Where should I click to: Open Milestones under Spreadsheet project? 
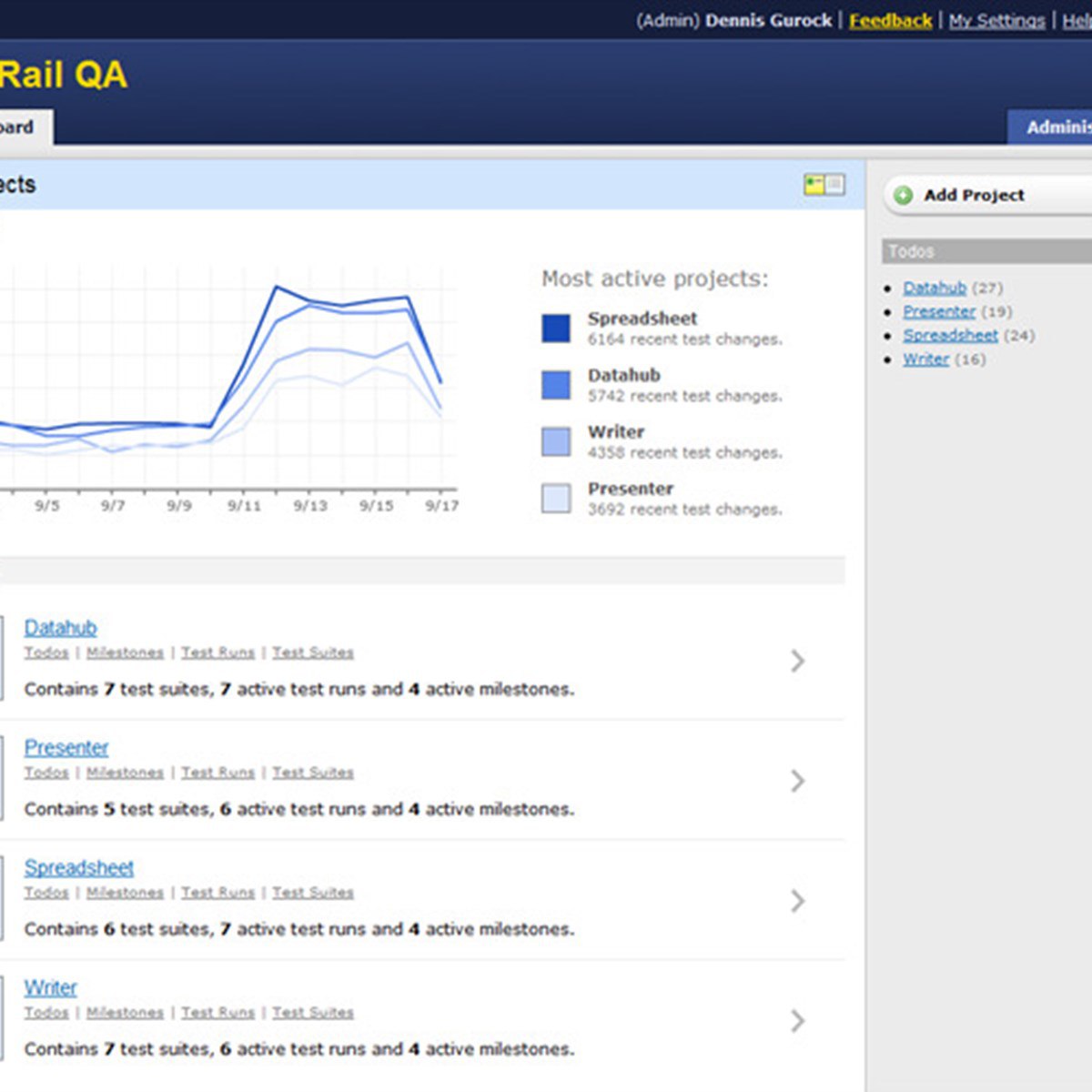(125, 893)
